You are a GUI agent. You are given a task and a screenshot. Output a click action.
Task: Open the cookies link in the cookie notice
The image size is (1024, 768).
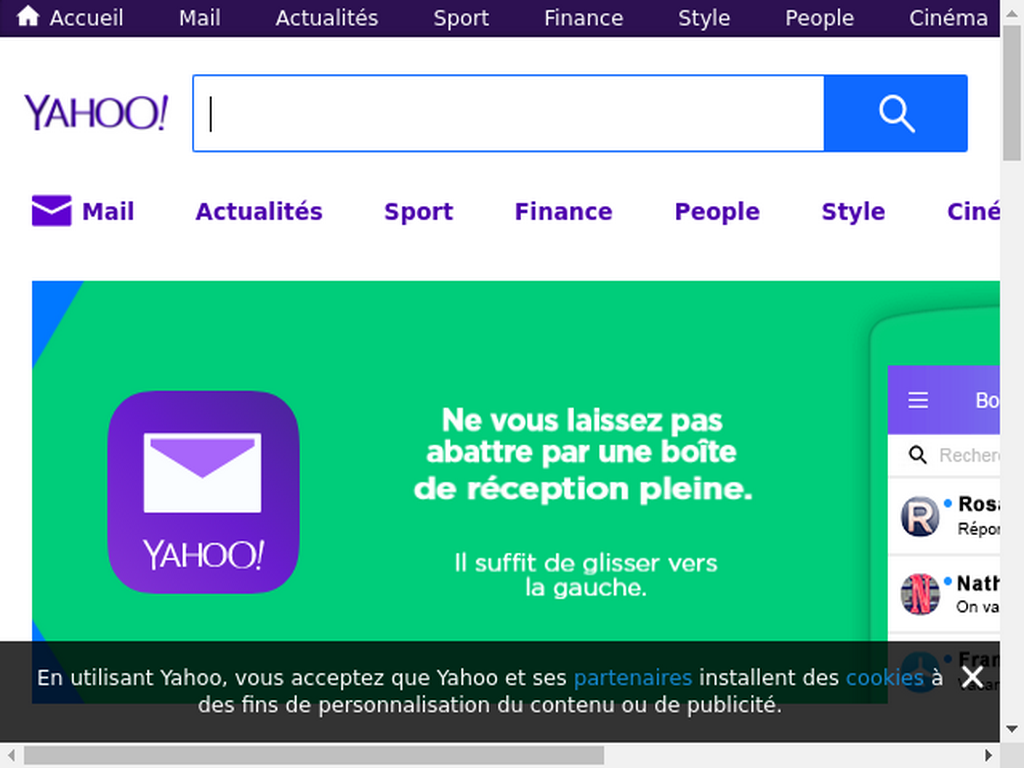(x=885, y=678)
